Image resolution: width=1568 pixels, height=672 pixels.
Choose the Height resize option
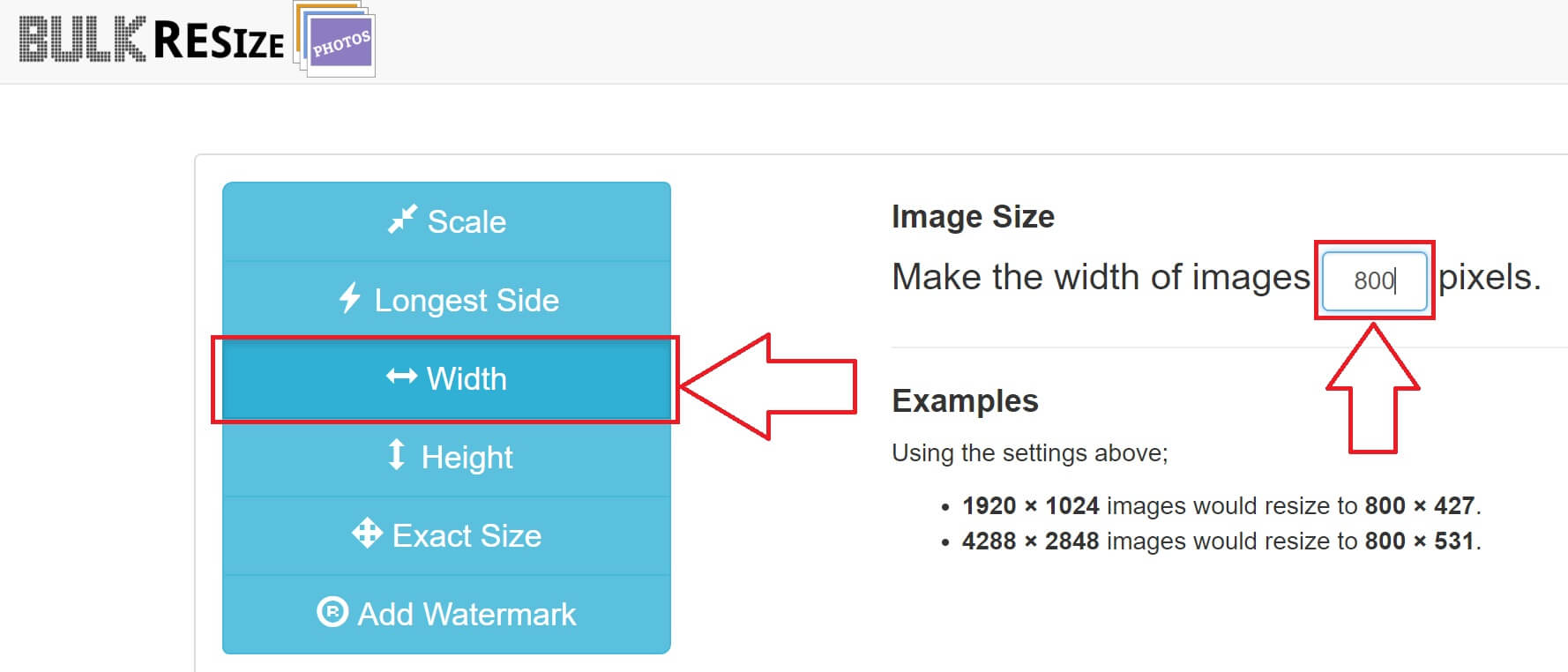tap(446, 458)
